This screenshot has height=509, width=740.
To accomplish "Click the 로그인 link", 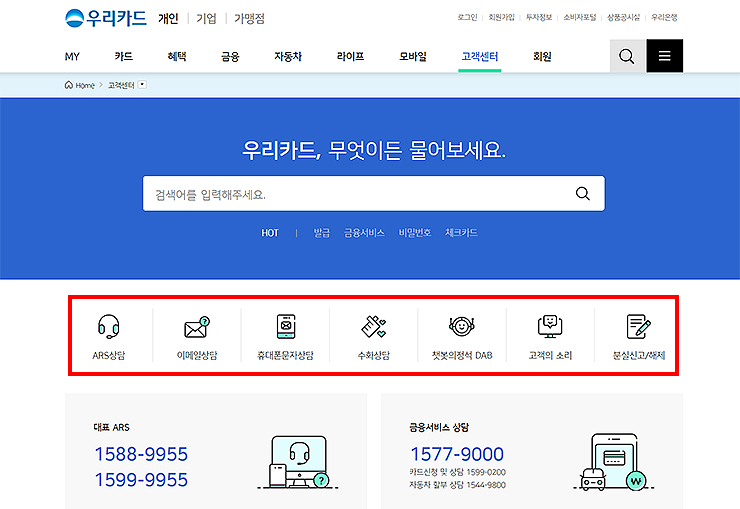I will (467, 17).
